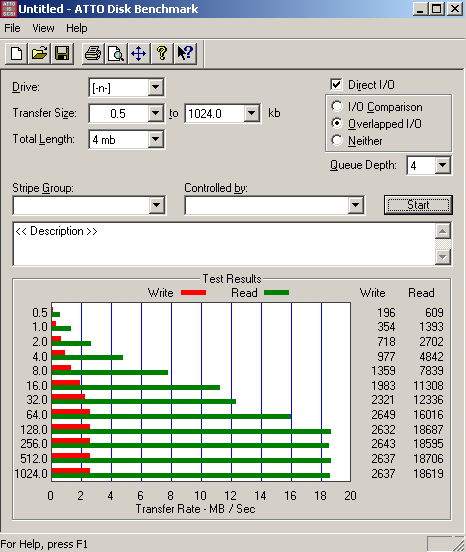Select the I/O Comparison radio button
Viewport: 466px width, 552px height.
coord(337,106)
